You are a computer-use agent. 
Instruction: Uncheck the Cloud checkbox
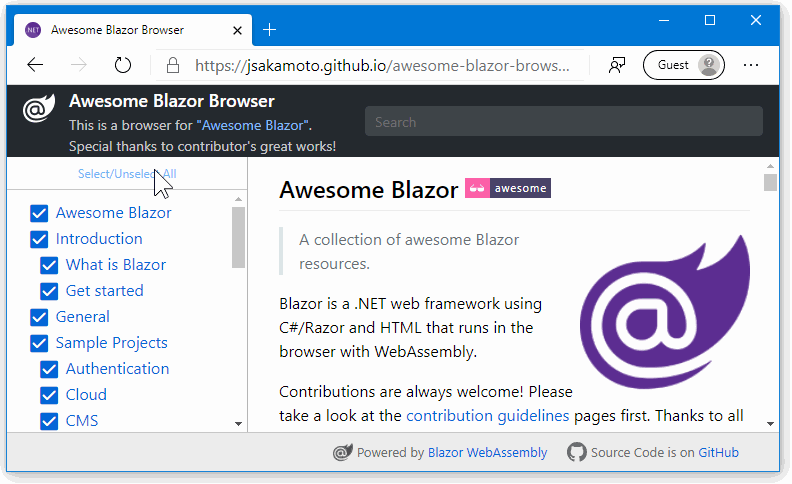[49, 395]
